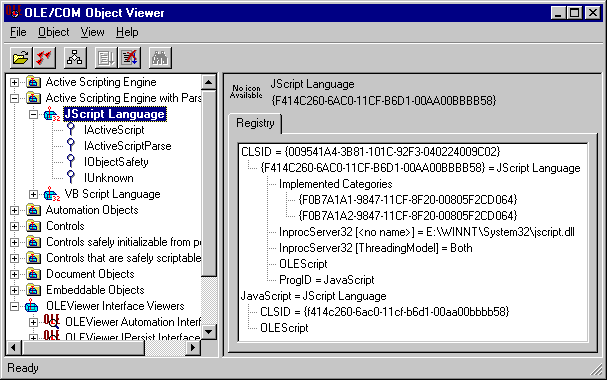Click the tree scroll down arrow

coord(209,332)
